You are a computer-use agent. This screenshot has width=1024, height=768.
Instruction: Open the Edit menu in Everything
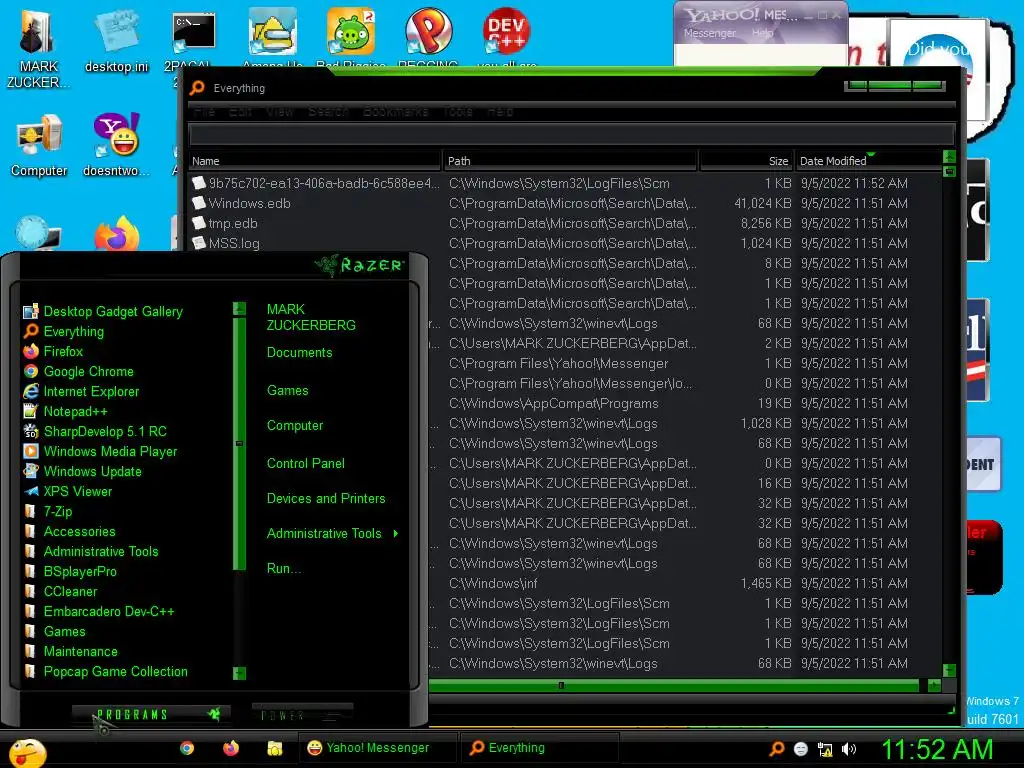(240, 112)
